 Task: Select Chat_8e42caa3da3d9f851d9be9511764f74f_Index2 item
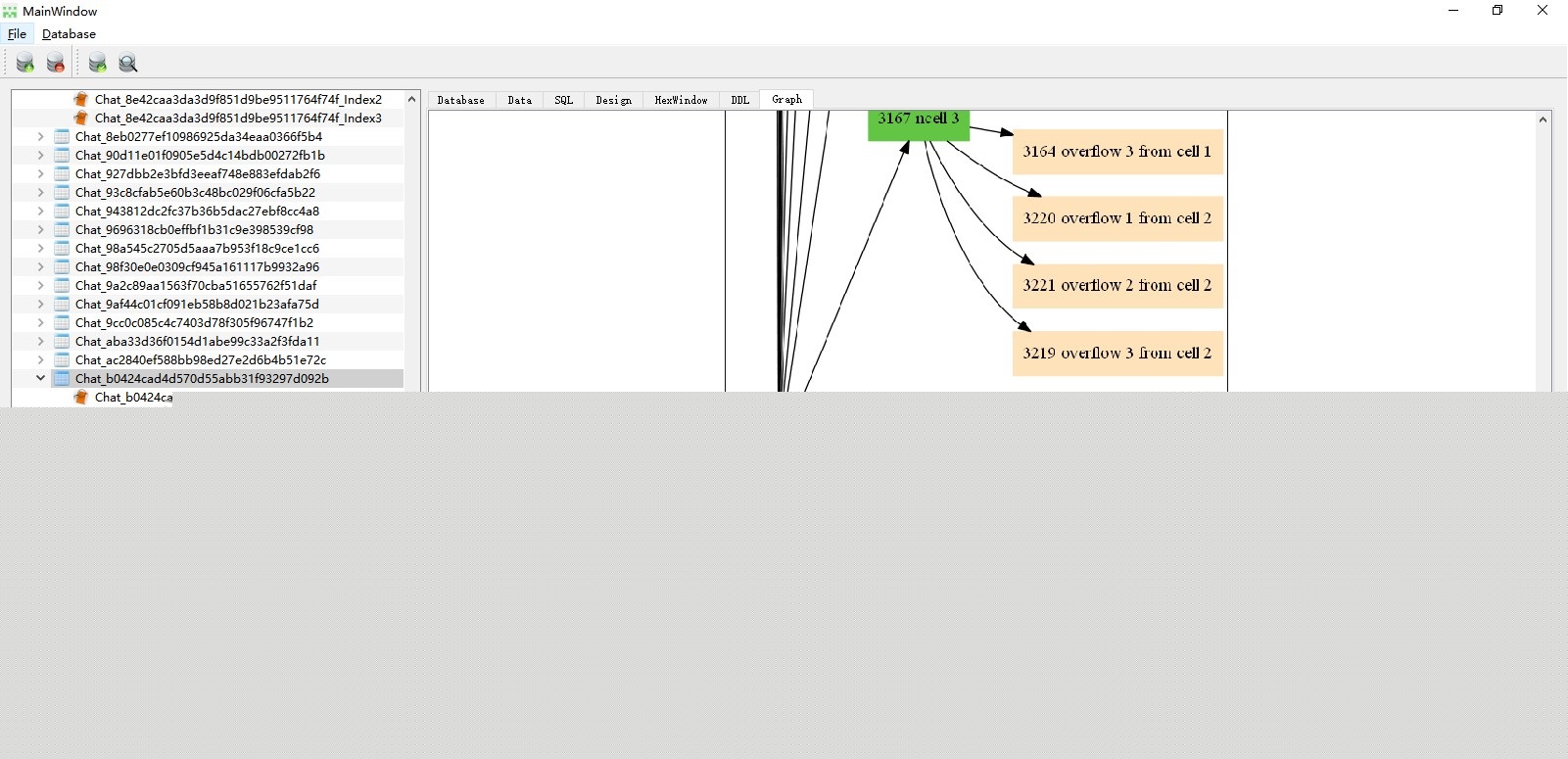(x=238, y=99)
